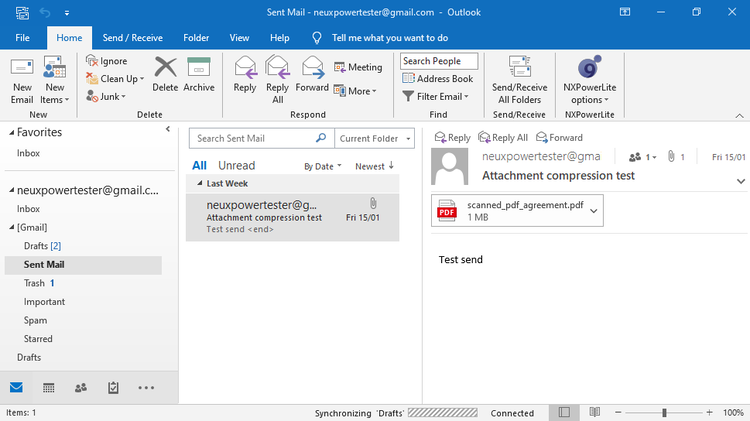The image size is (750, 421).
Task: Minimize the folder pane
Action: pyautogui.click(x=168, y=129)
